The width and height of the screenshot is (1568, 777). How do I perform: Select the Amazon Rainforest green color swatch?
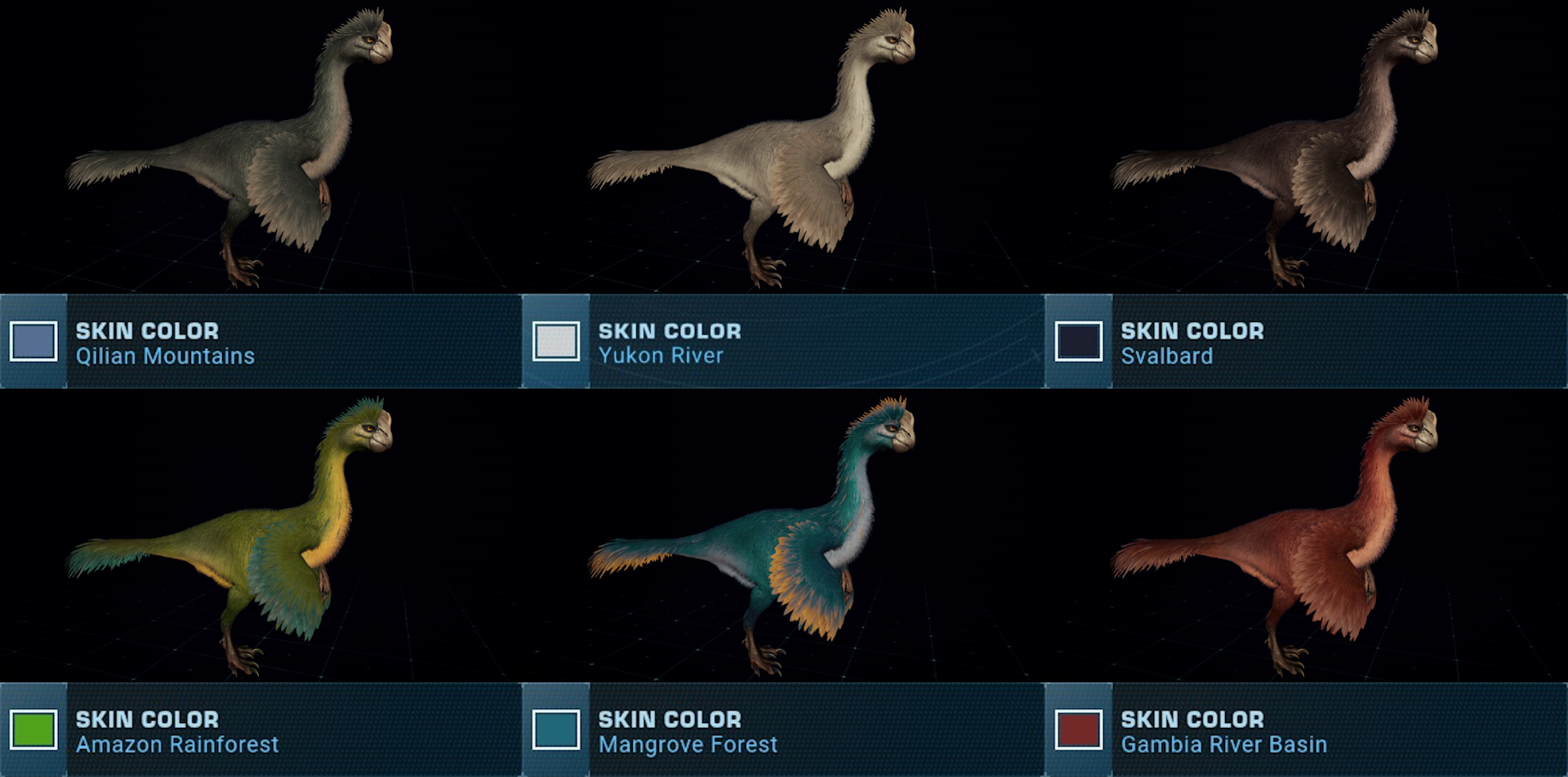pos(33,730)
